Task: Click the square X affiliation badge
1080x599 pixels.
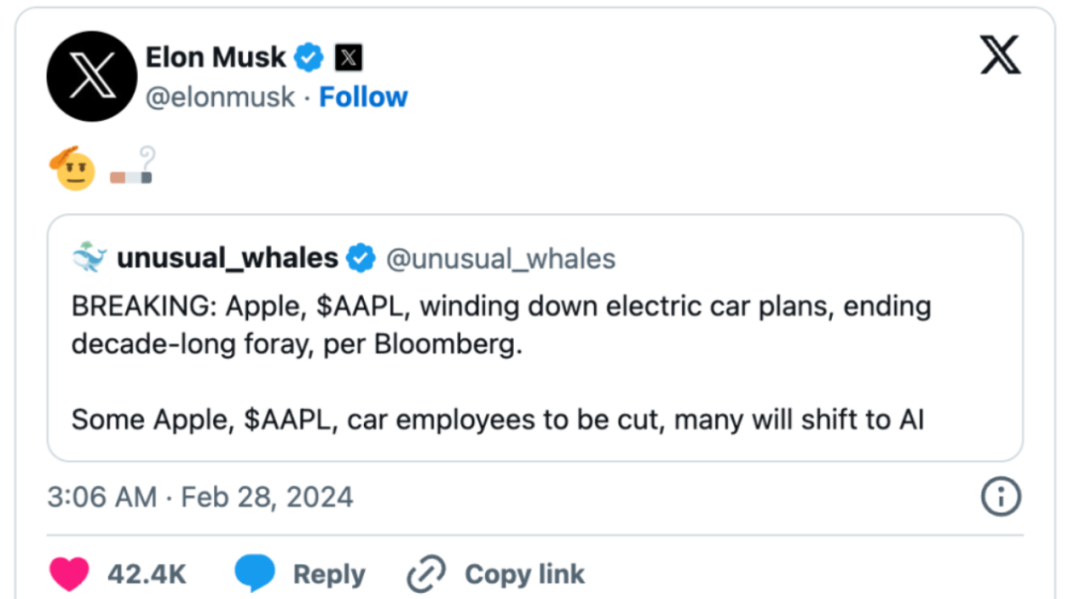Action: click(347, 58)
